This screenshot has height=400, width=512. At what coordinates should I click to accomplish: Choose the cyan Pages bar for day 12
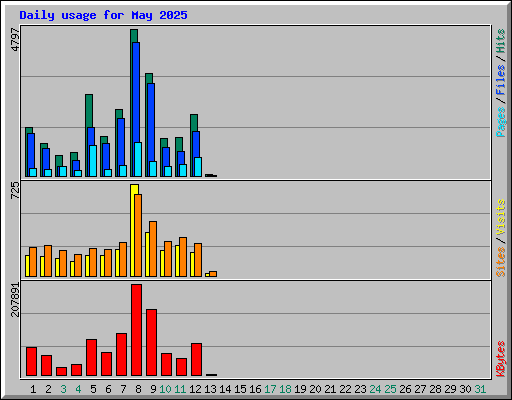pos(198,167)
